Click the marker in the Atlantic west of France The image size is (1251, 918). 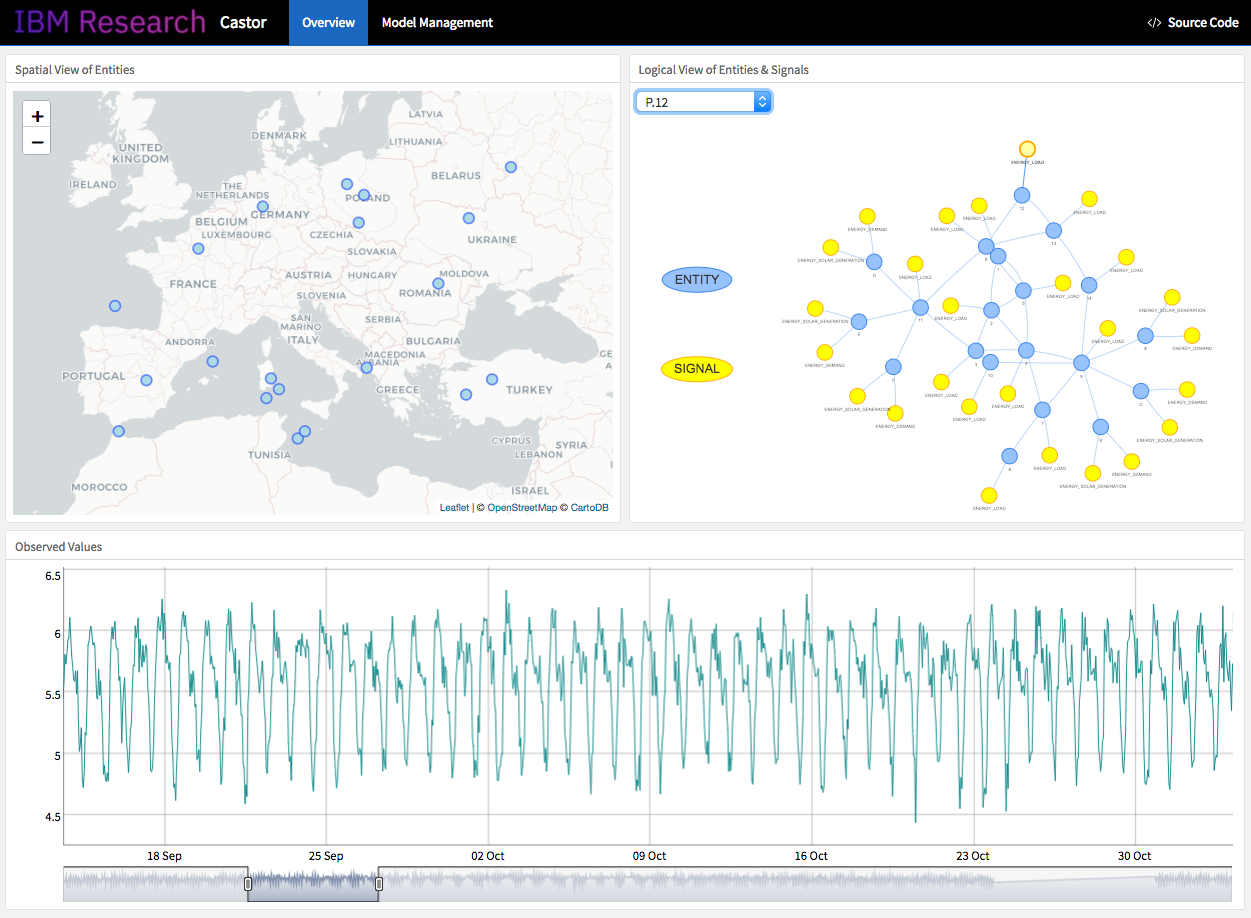[115, 306]
